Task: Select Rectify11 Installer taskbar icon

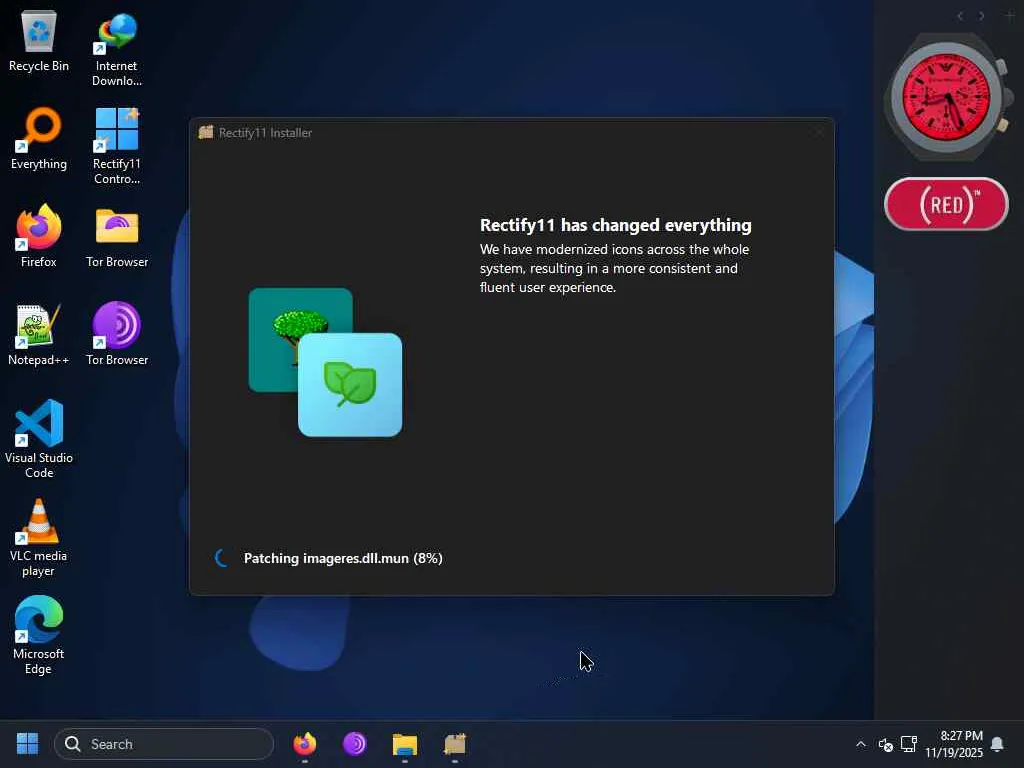Action: pos(455,744)
